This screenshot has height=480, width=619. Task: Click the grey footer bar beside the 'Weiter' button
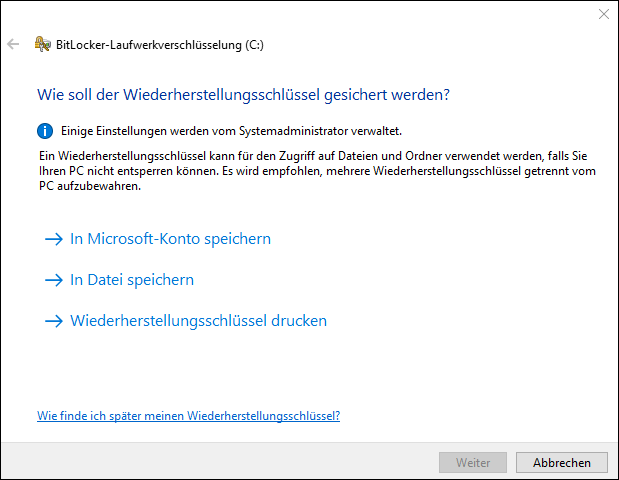coord(219,461)
